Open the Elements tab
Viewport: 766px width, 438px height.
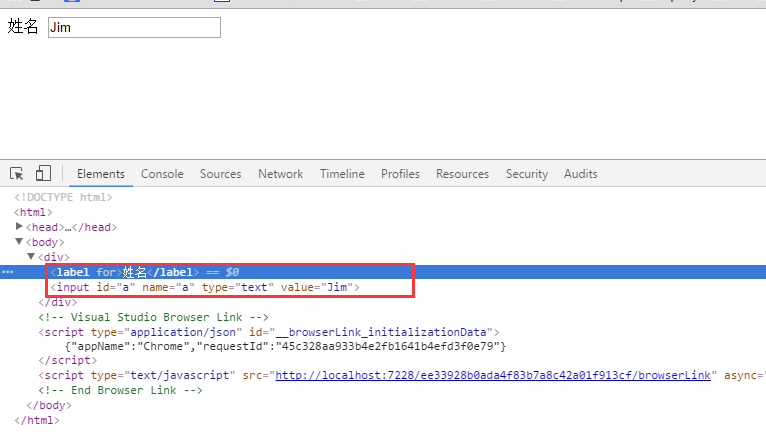coord(101,174)
